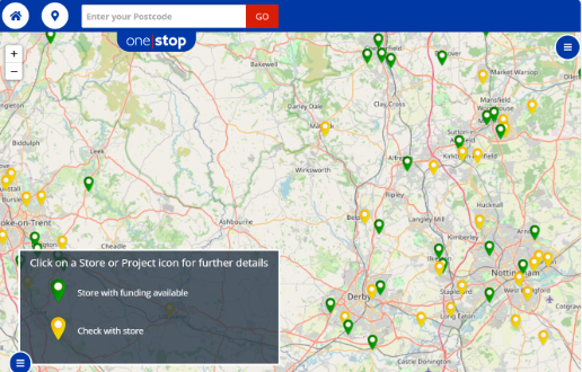The image size is (582, 372).
Task: Select the yellow pin at Hucknall
Action: pyautogui.click(x=480, y=222)
